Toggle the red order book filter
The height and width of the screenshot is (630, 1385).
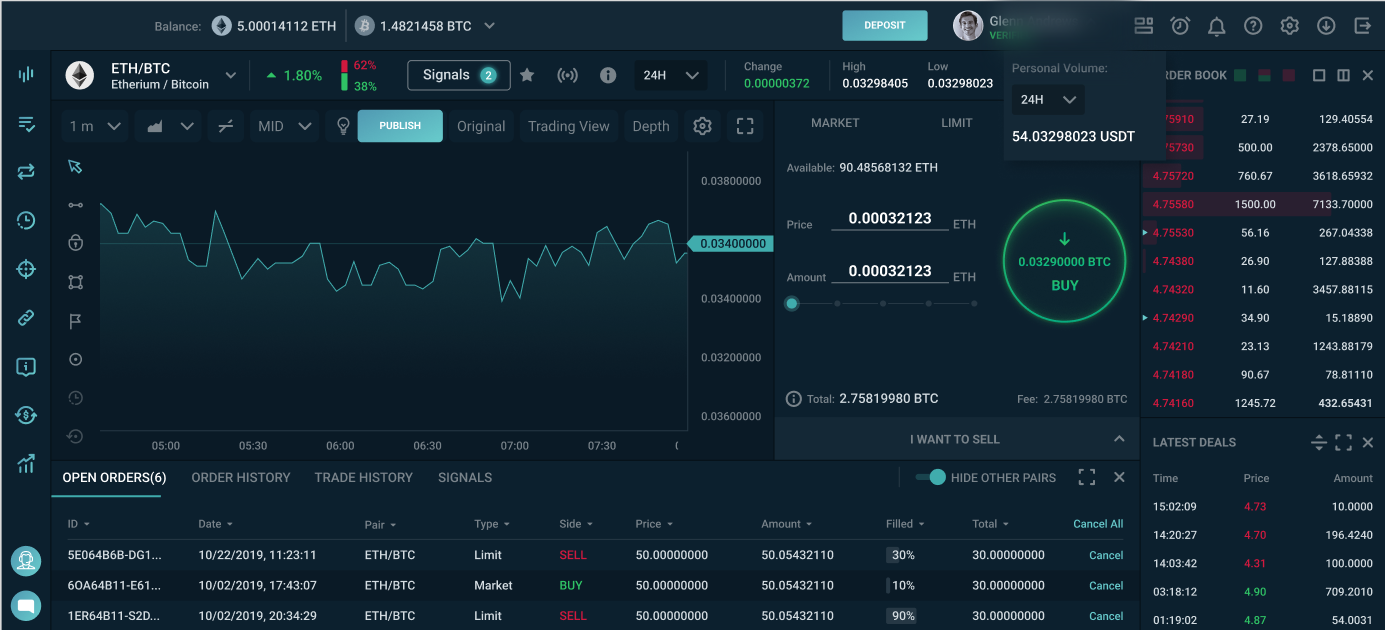point(1289,75)
